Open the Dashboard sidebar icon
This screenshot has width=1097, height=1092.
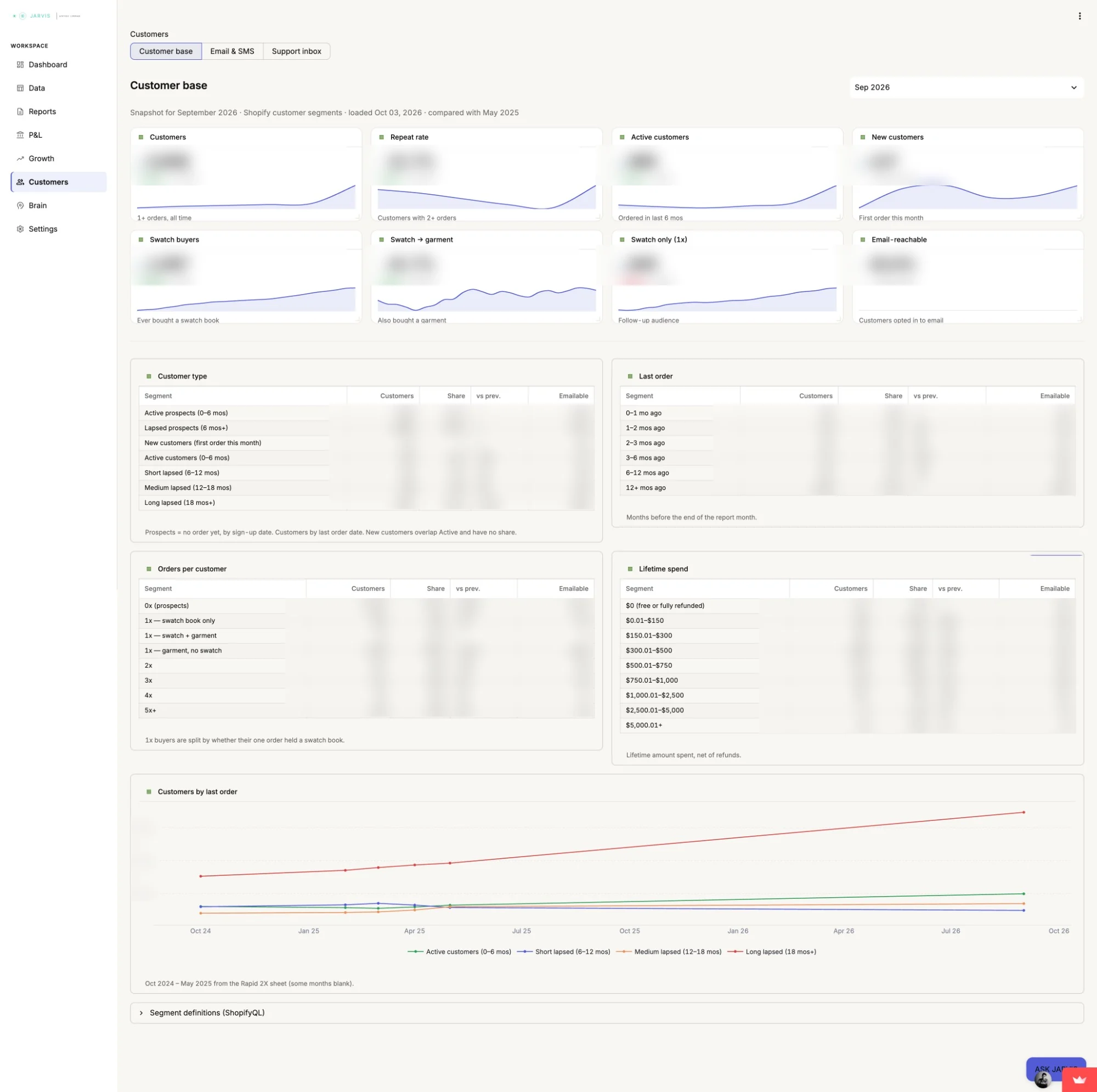coord(20,65)
